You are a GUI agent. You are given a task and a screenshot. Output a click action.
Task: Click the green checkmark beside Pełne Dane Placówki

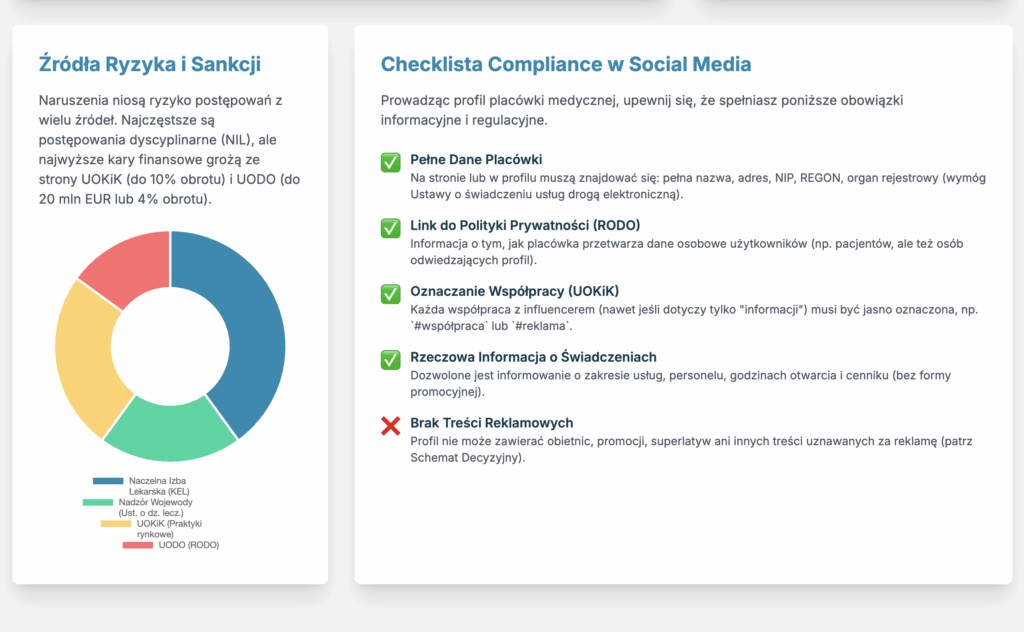[x=390, y=162]
